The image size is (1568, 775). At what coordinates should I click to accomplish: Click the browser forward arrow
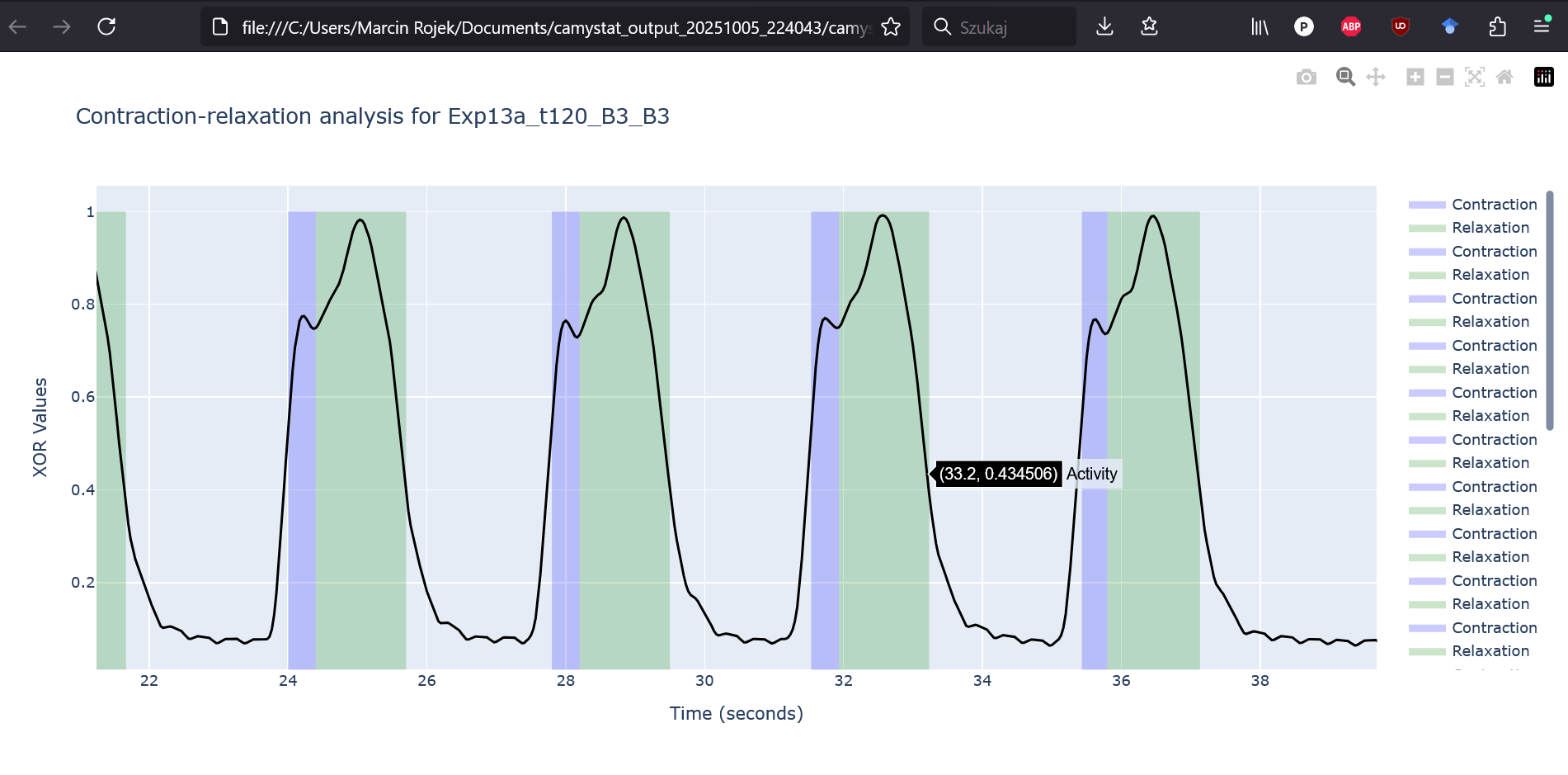(62, 27)
